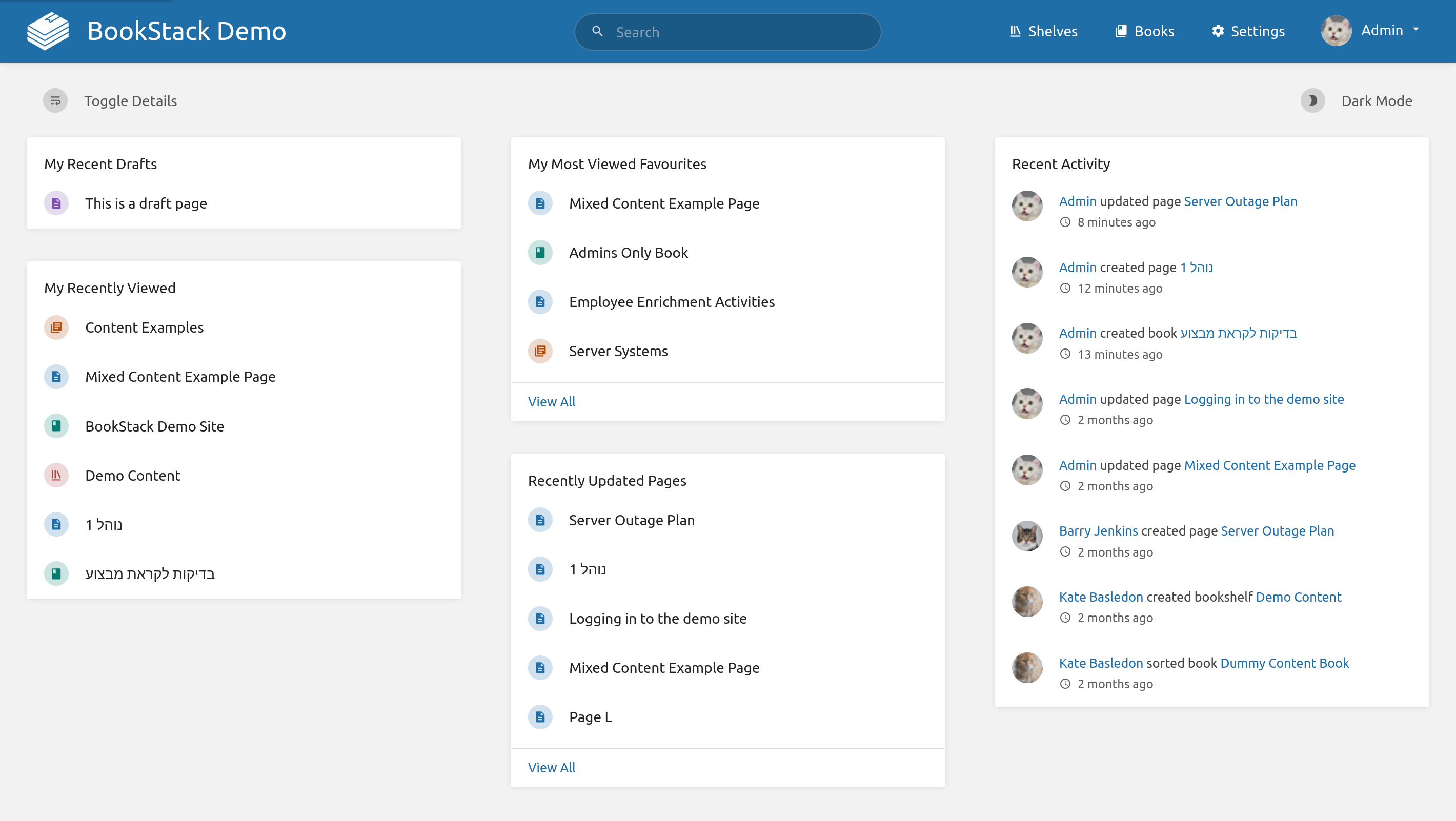Click the book icon beside Admins Only Book

pyautogui.click(x=540, y=253)
